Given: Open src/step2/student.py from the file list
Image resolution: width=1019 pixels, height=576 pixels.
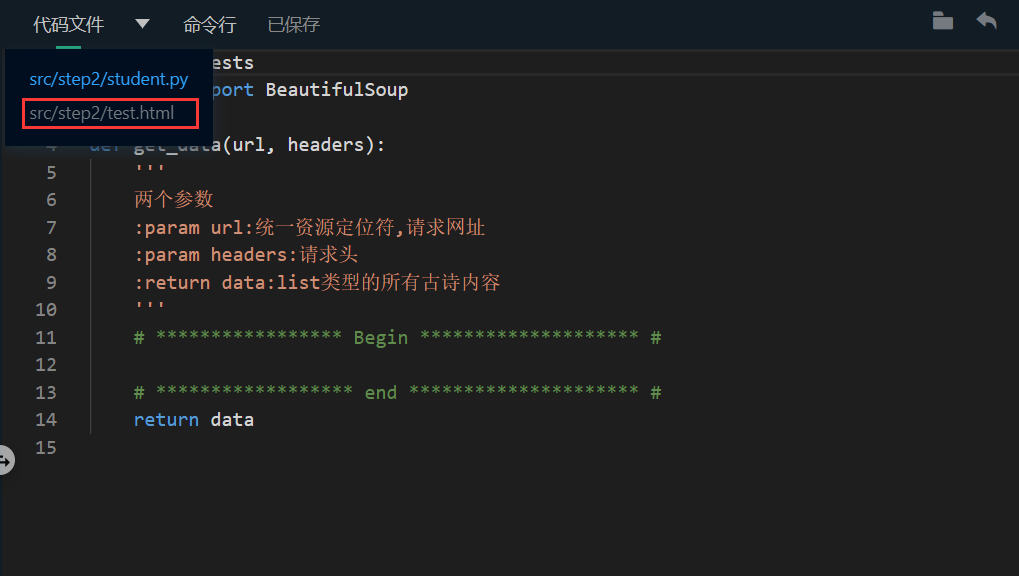Looking at the screenshot, I should 108,78.
